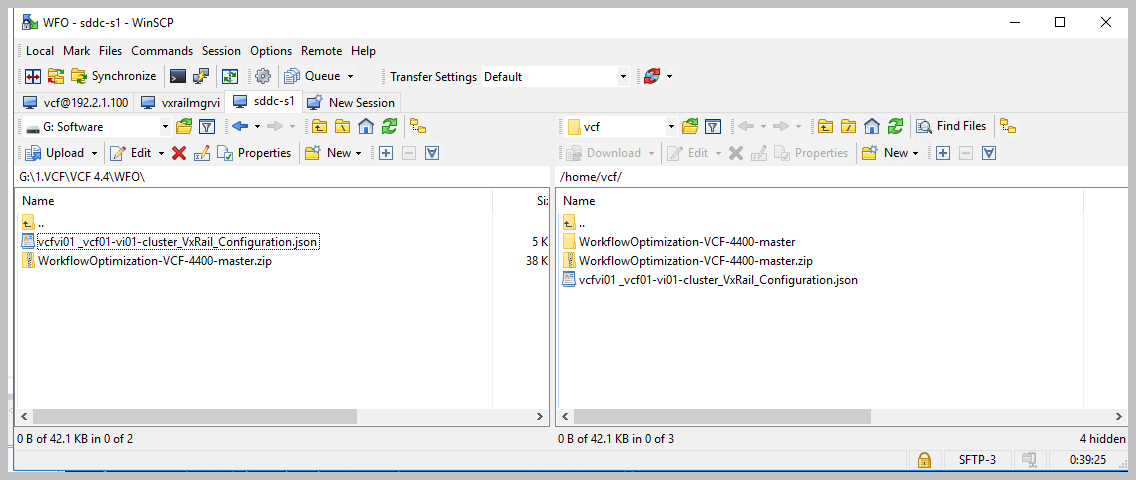The width and height of the screenshot is (1136, 480).
Task: Click the Synchronize button
Action: pyautogui.click(x=113, y=76)
